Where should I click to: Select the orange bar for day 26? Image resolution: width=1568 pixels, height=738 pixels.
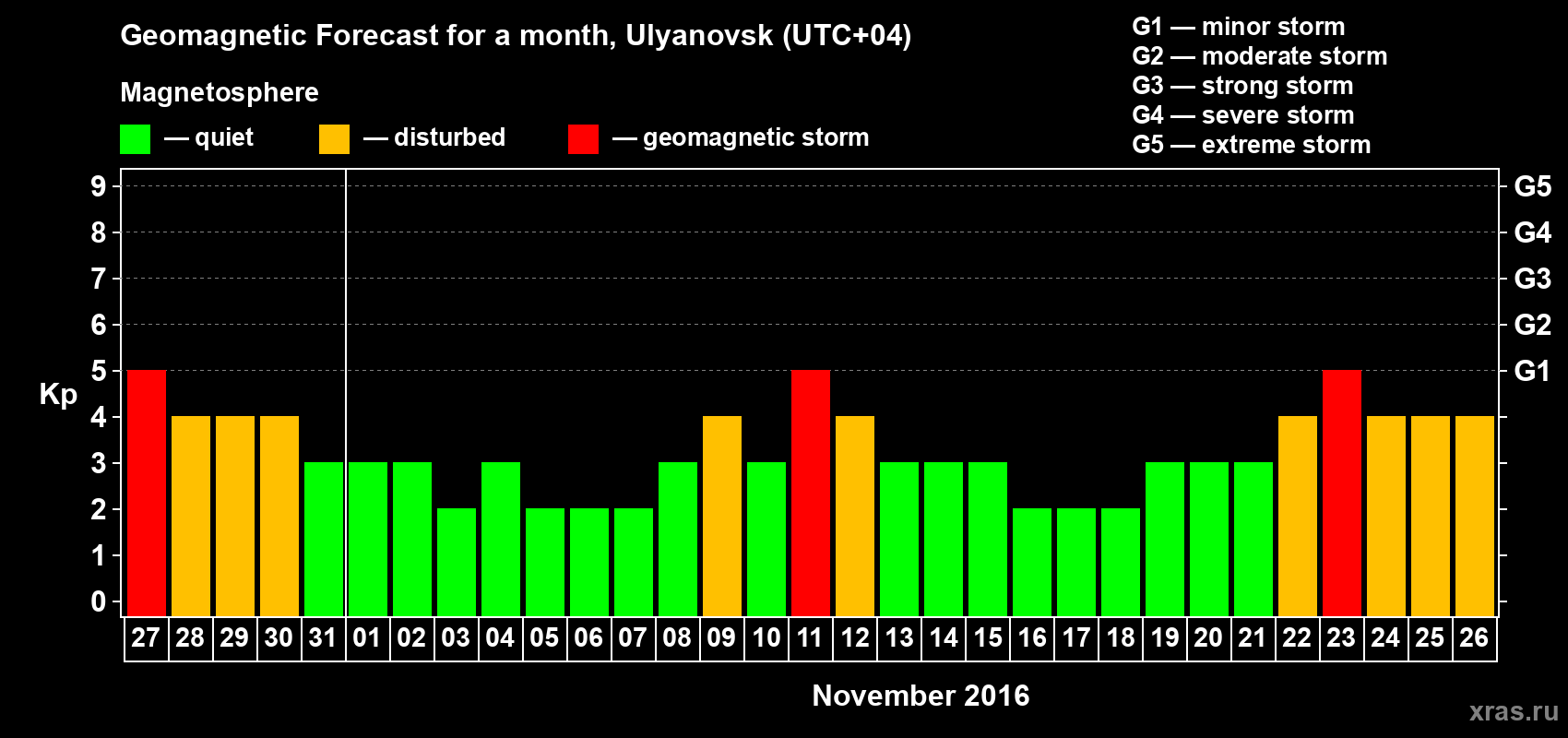pyautogui.click(x=1475, y=517)
